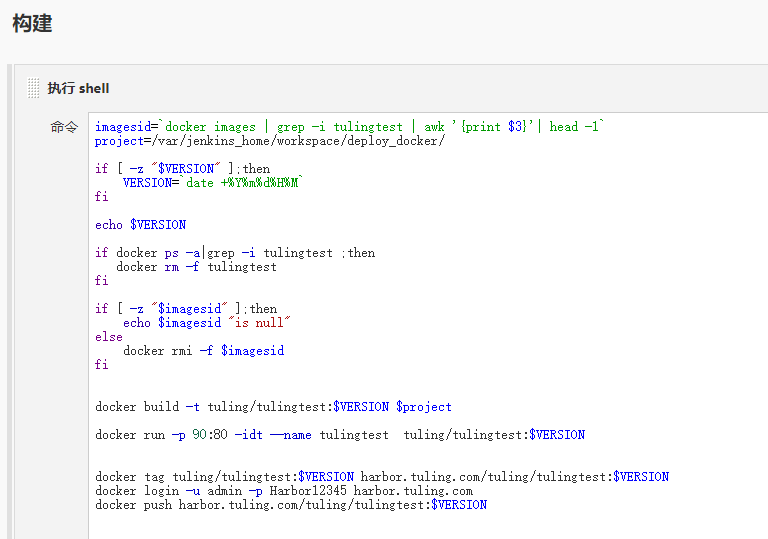Click the docker rm -f tulingtest line
The width and height of the screenshot is (768, 539).
[196, 267]
